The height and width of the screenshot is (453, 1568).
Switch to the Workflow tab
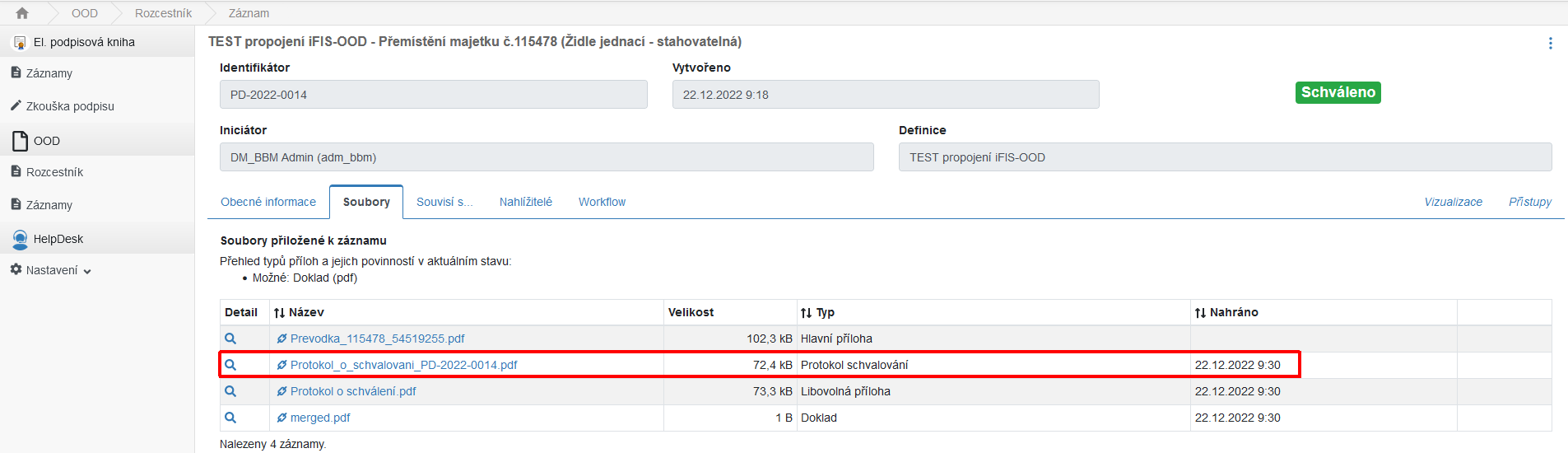[x=602, y=202]
